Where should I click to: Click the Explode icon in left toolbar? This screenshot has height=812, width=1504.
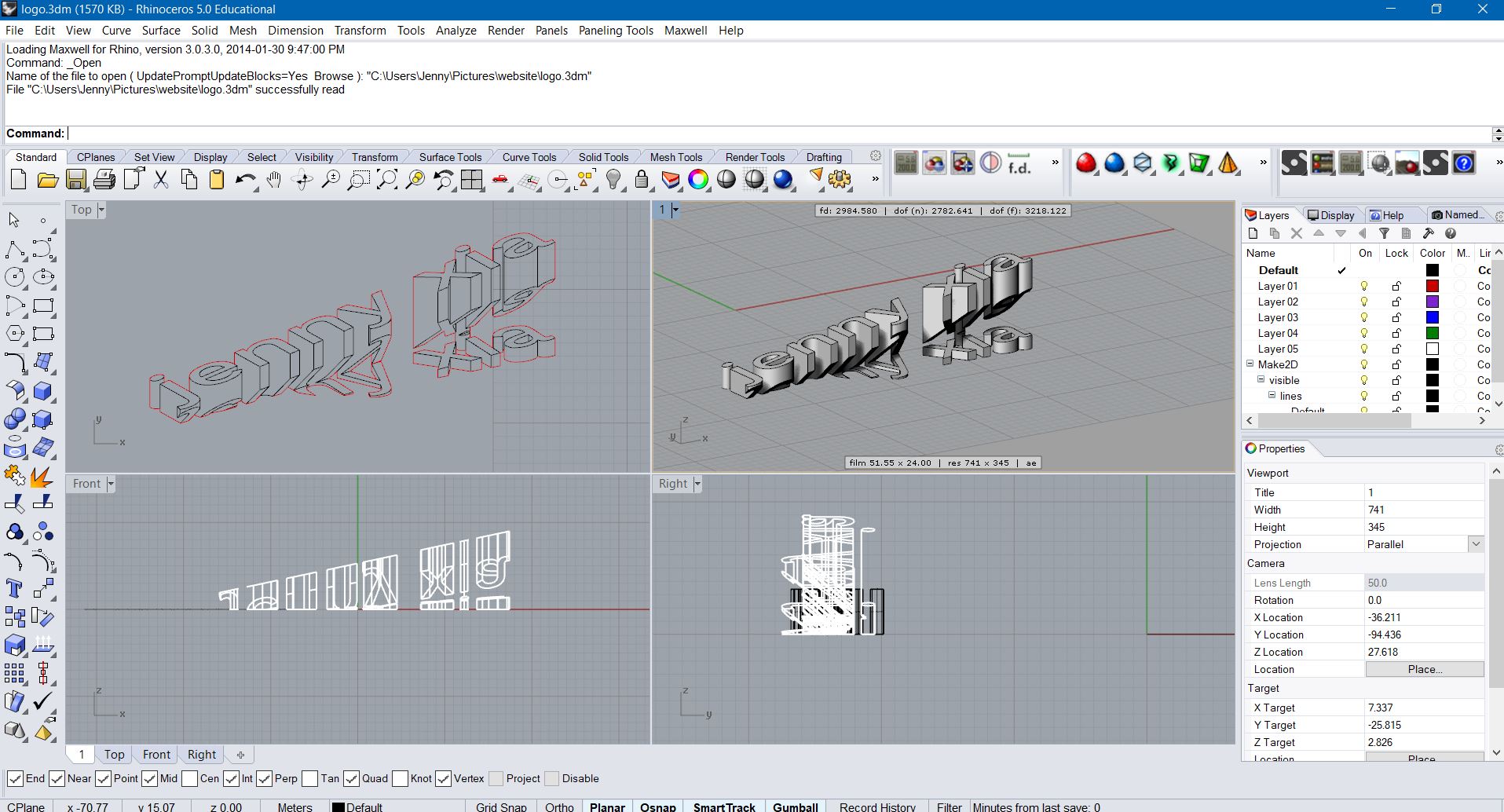point(43,476)
